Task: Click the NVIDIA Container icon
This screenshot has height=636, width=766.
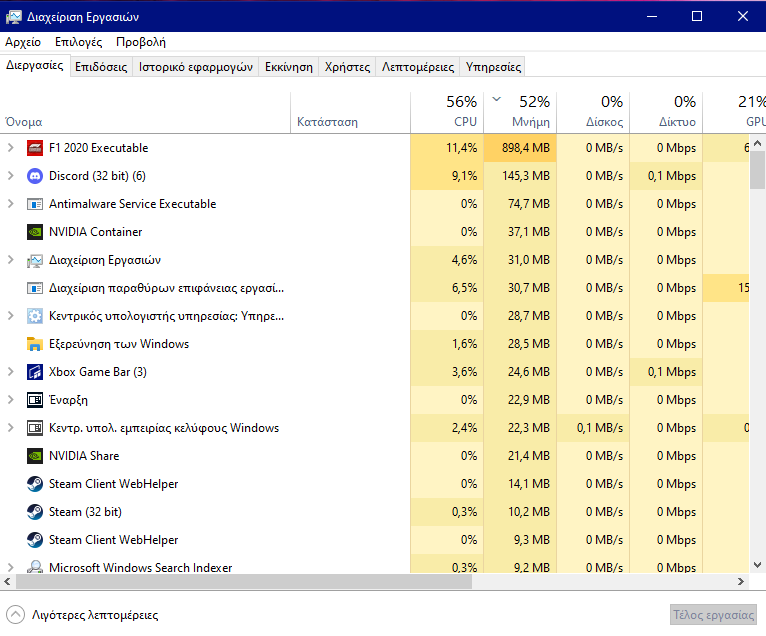Action: pos(34,232)
